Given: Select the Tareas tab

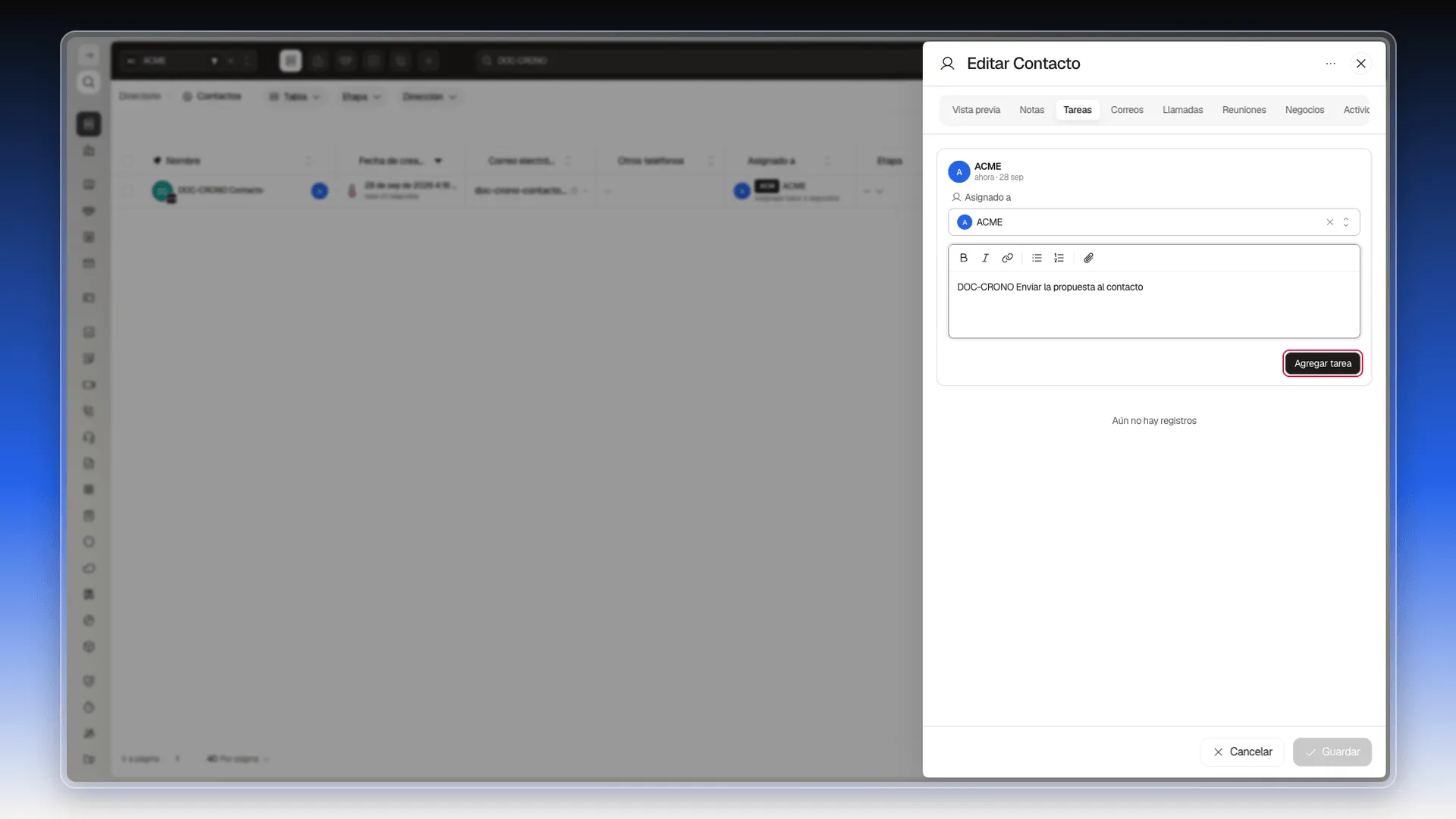Looking at the screenshot, I should pos(1077,110).
